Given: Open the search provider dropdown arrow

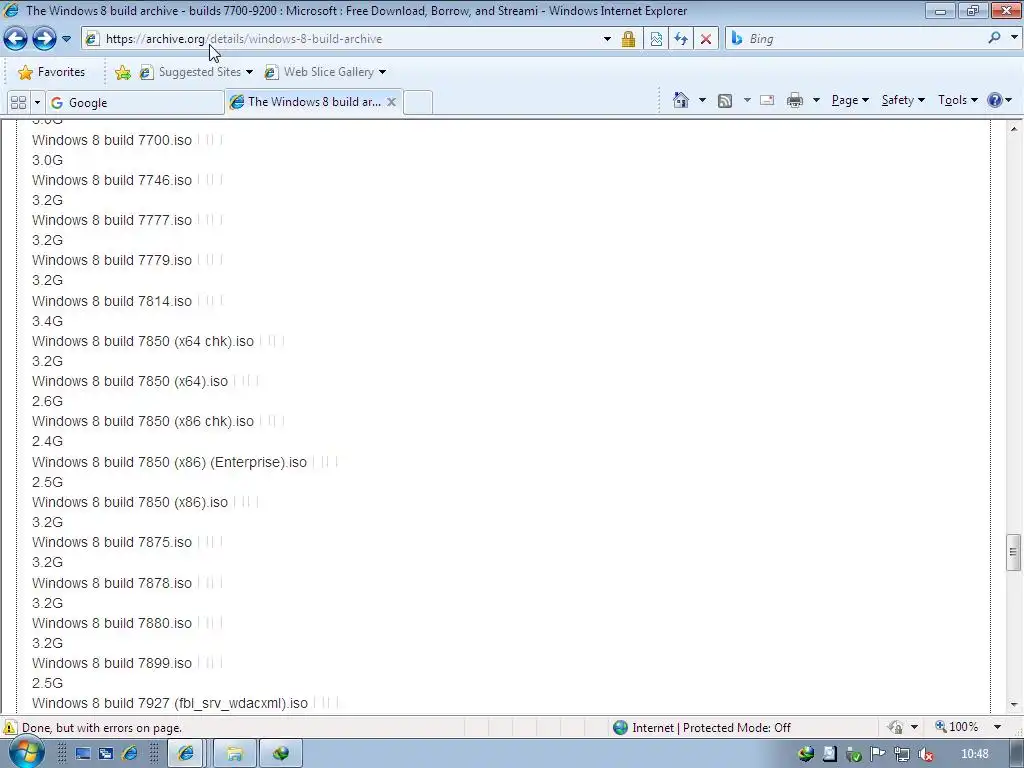Looking at the screenshot, I should coord(1014,38).
